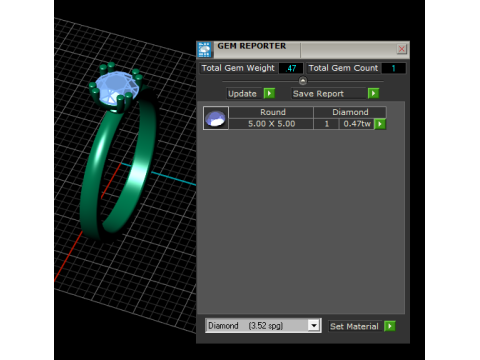Open the Diamond (3.52 spg) material dropdown
Viewport: 480px width, 360px height.
click(x=314, y=325)
